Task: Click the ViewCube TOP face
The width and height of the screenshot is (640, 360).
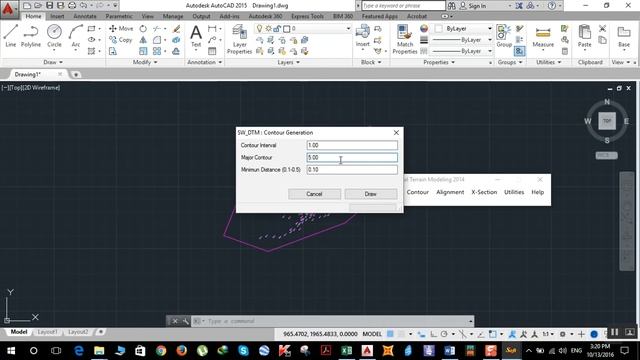Action: [x=607, y=121]
